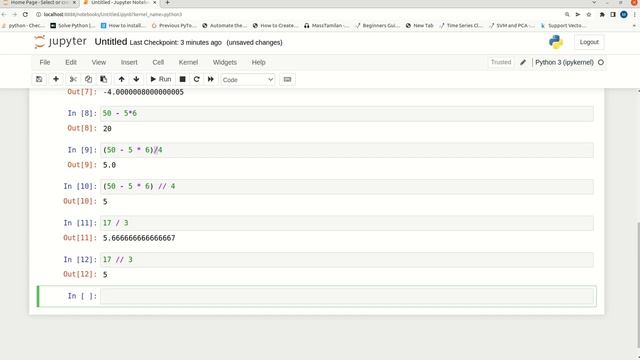Viewport: 640px width, 360px height.
Task: Open the Automate the... bookmark
Action: click(x=224, y=25)
